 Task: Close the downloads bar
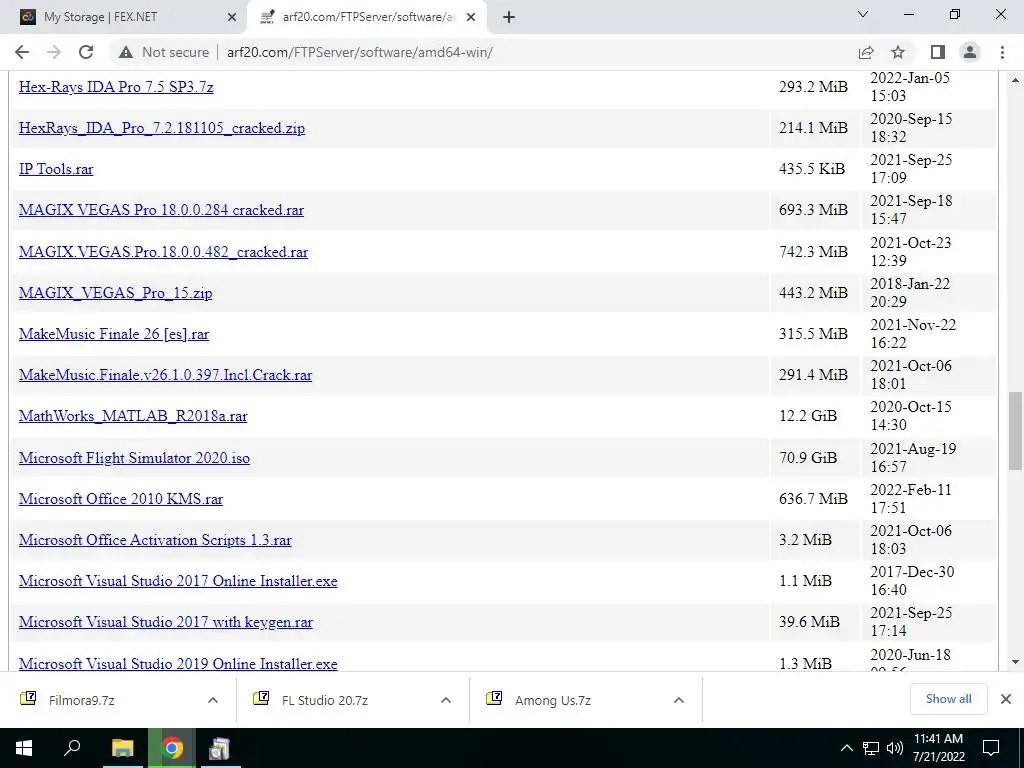[1006, 699]
